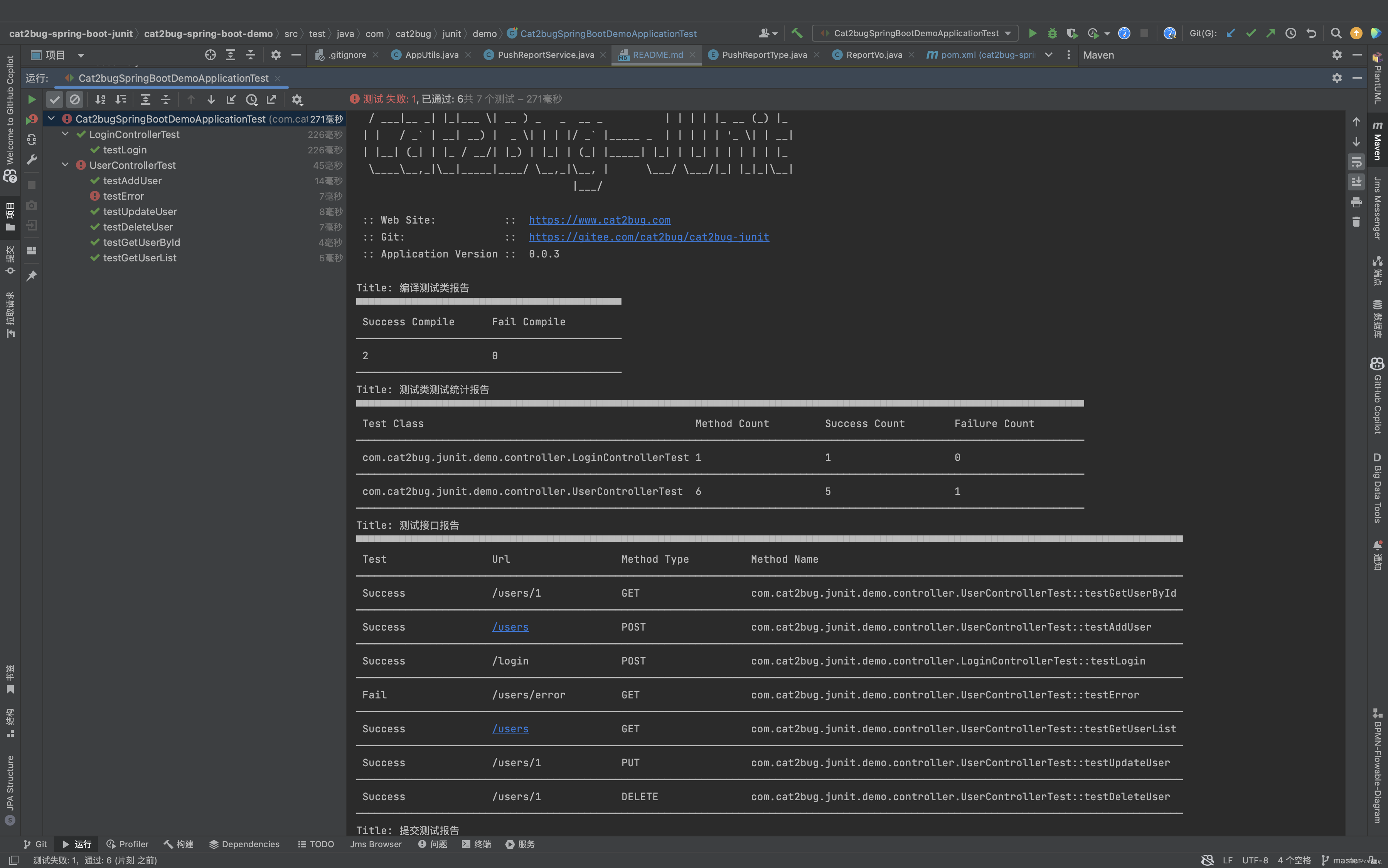Close the .gitignore tab
Viewport: 1388px width, 868px height.
coord(376,54)
